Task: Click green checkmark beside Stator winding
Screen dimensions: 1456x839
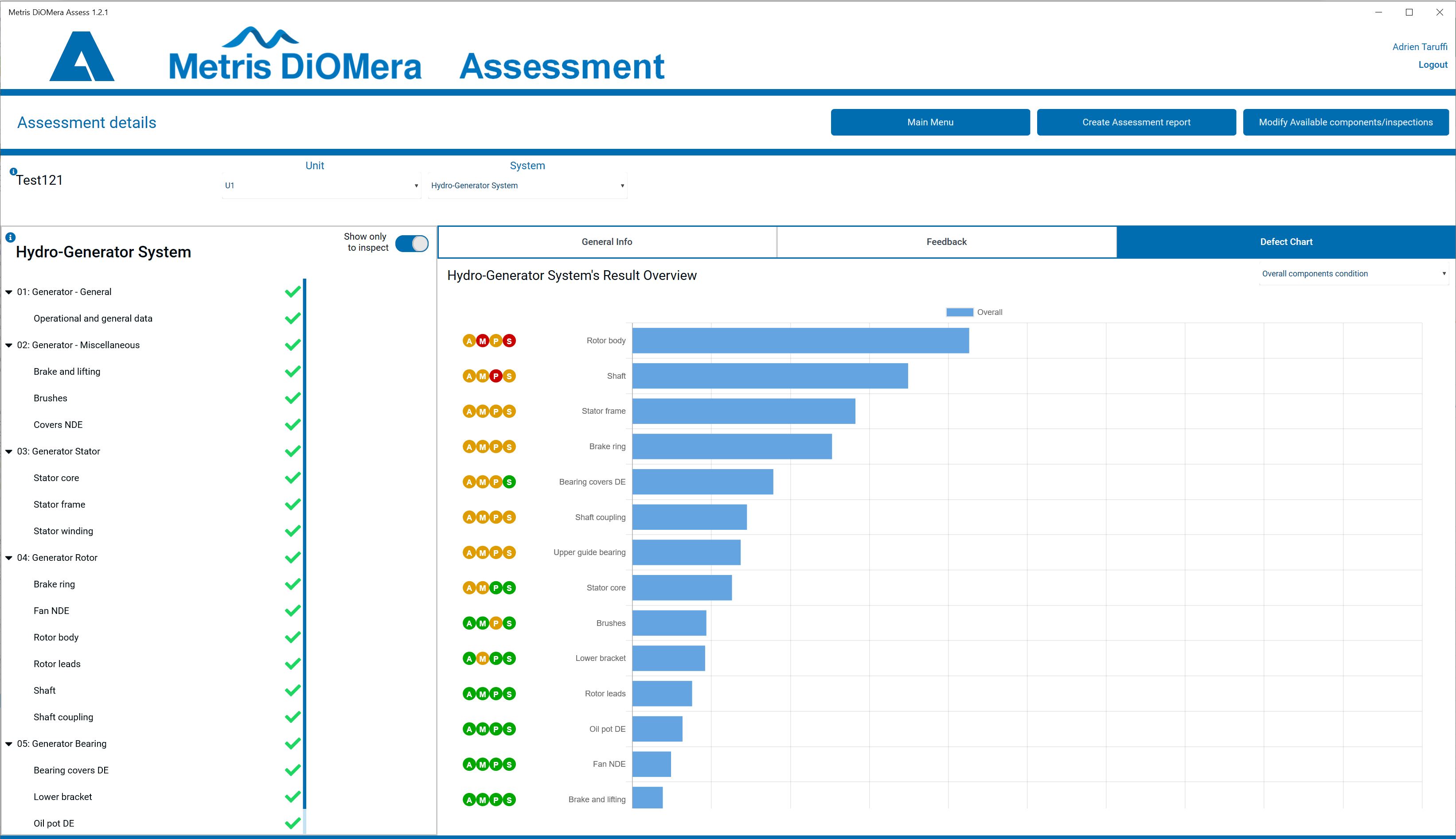Action: pos(293,531)
